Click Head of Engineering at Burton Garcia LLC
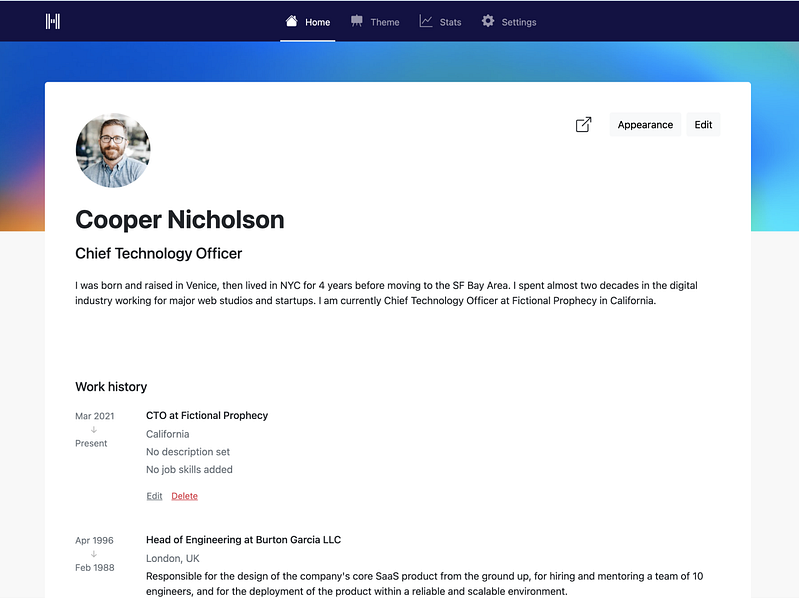799x600 pixels. click(x=244, y=540)
